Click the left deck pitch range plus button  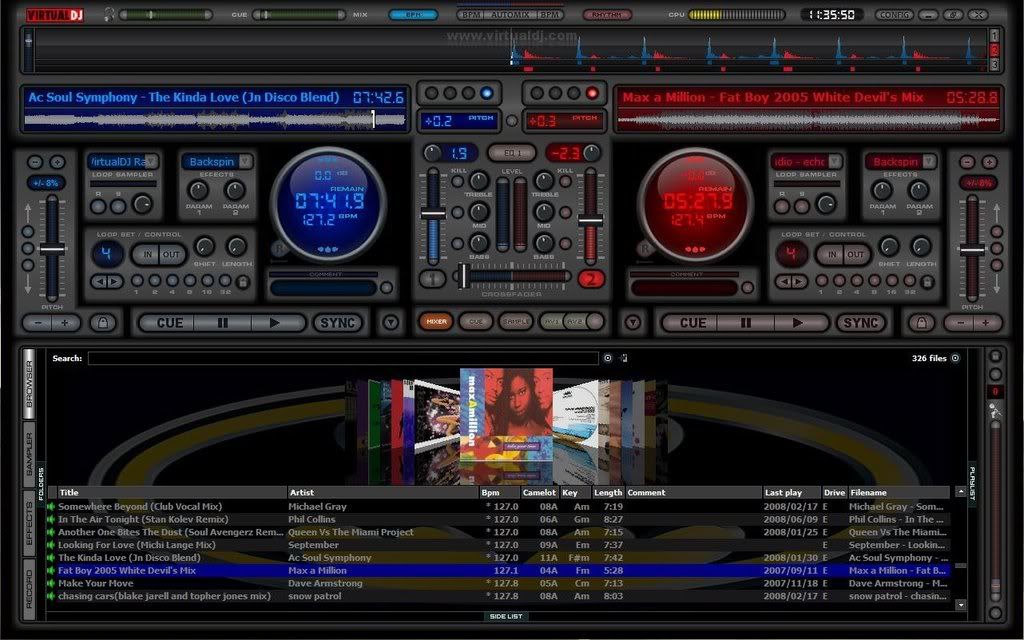[57, 163]
